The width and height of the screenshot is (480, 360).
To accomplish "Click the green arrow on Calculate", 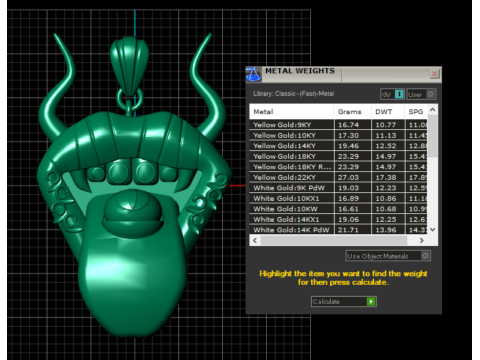I will click(371, 301).
